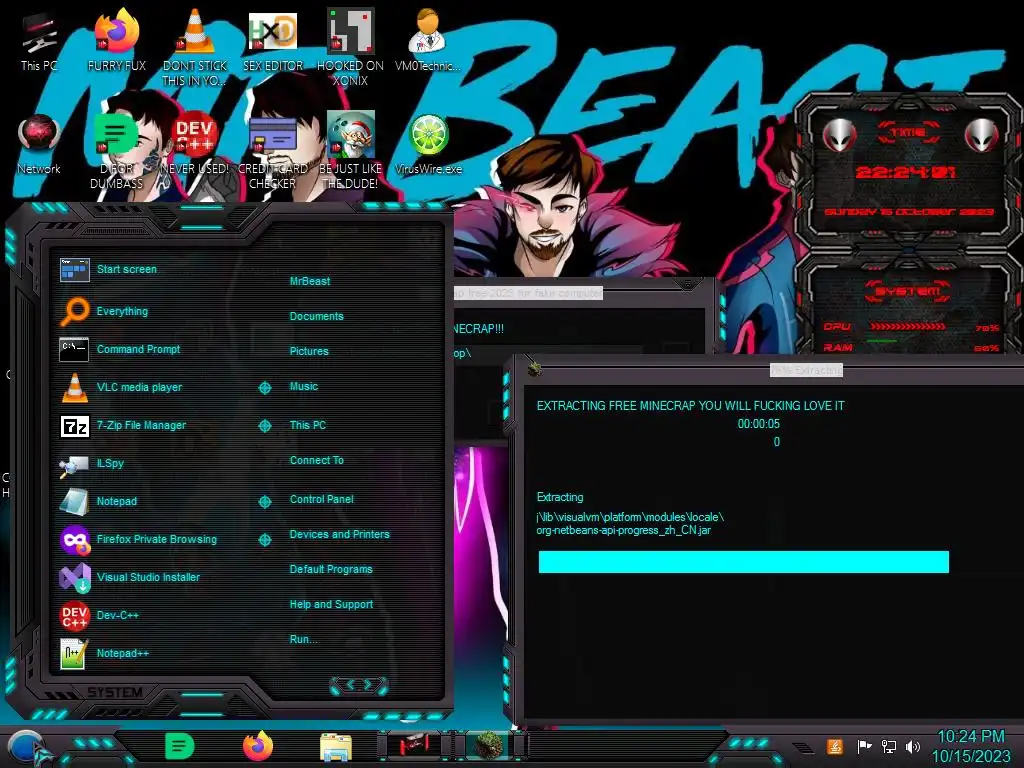The image size is (1024, 768).
Task: Expand VLC media player jump list
Action: coord(264,388)
